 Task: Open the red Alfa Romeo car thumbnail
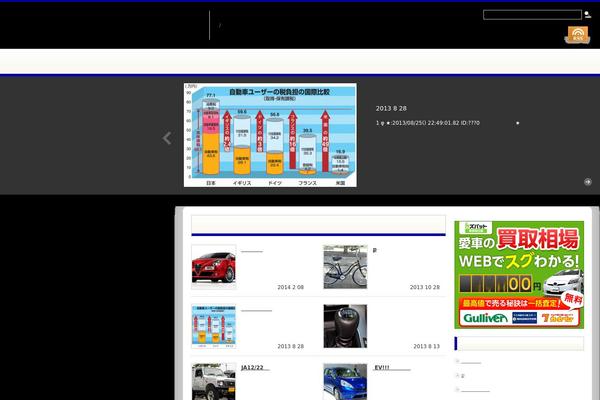[x=214, y=267]
